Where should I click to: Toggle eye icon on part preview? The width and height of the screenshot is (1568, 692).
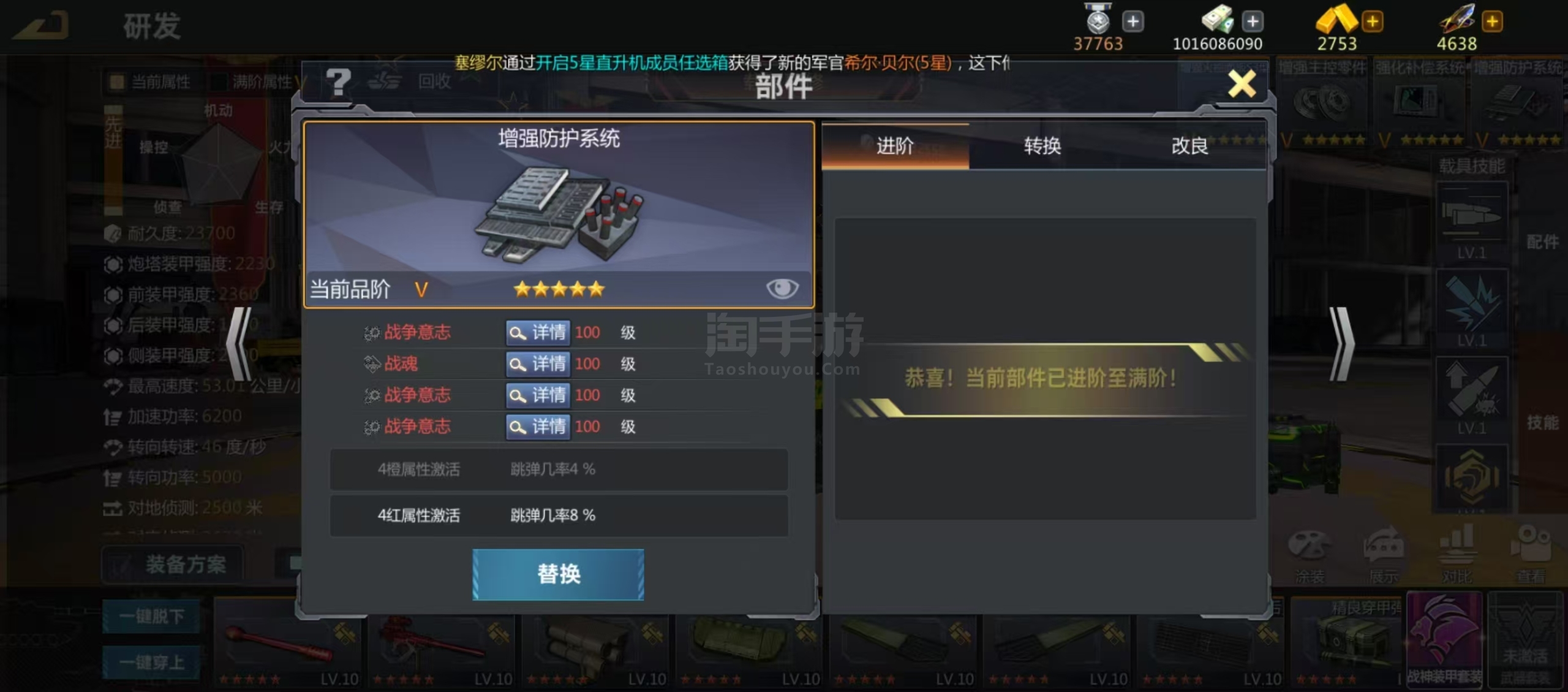point(782,288)
